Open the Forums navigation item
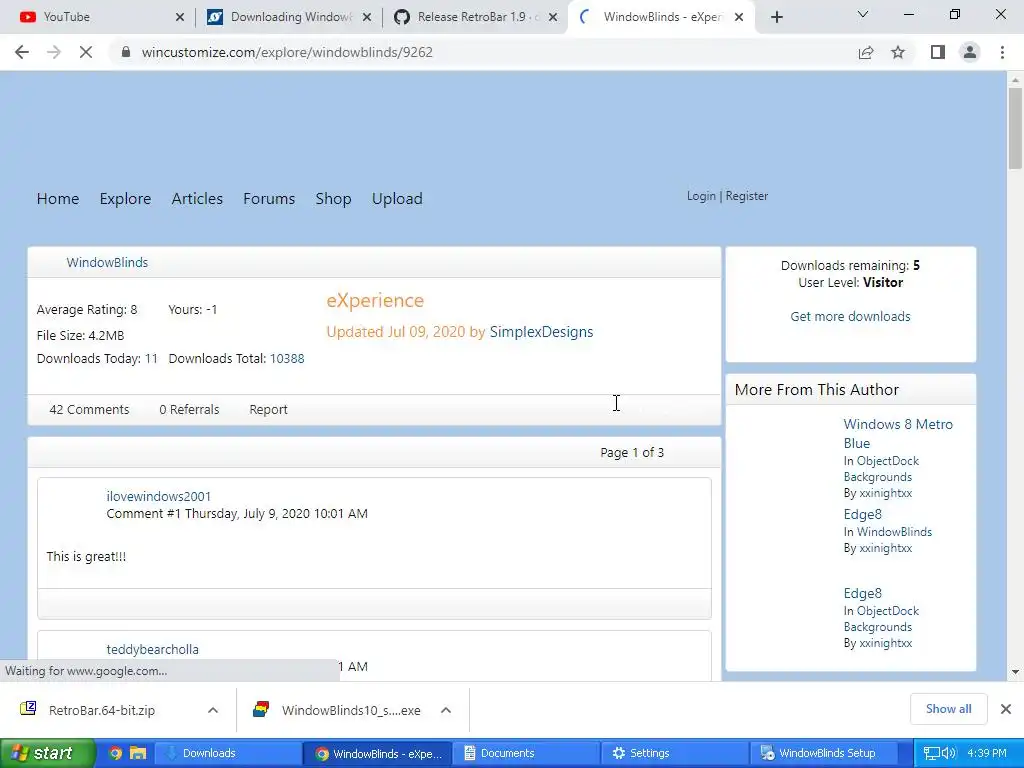Screen dimensions: 1024x768 (269, 199)
